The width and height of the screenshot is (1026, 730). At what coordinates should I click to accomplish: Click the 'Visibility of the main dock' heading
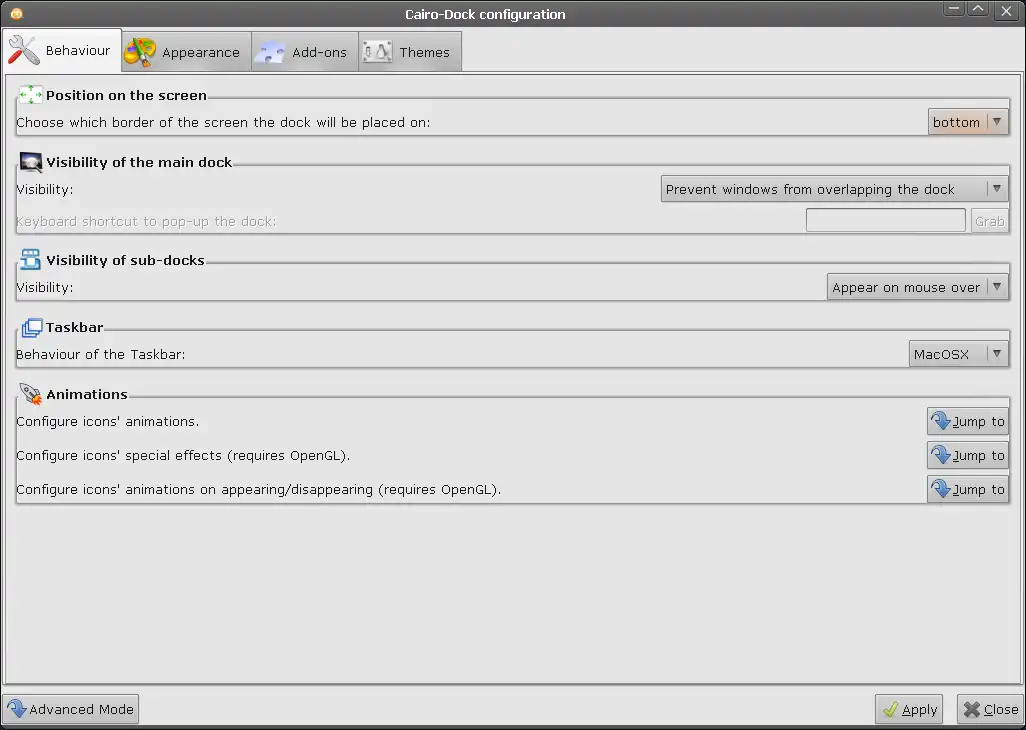click(139, 162)
